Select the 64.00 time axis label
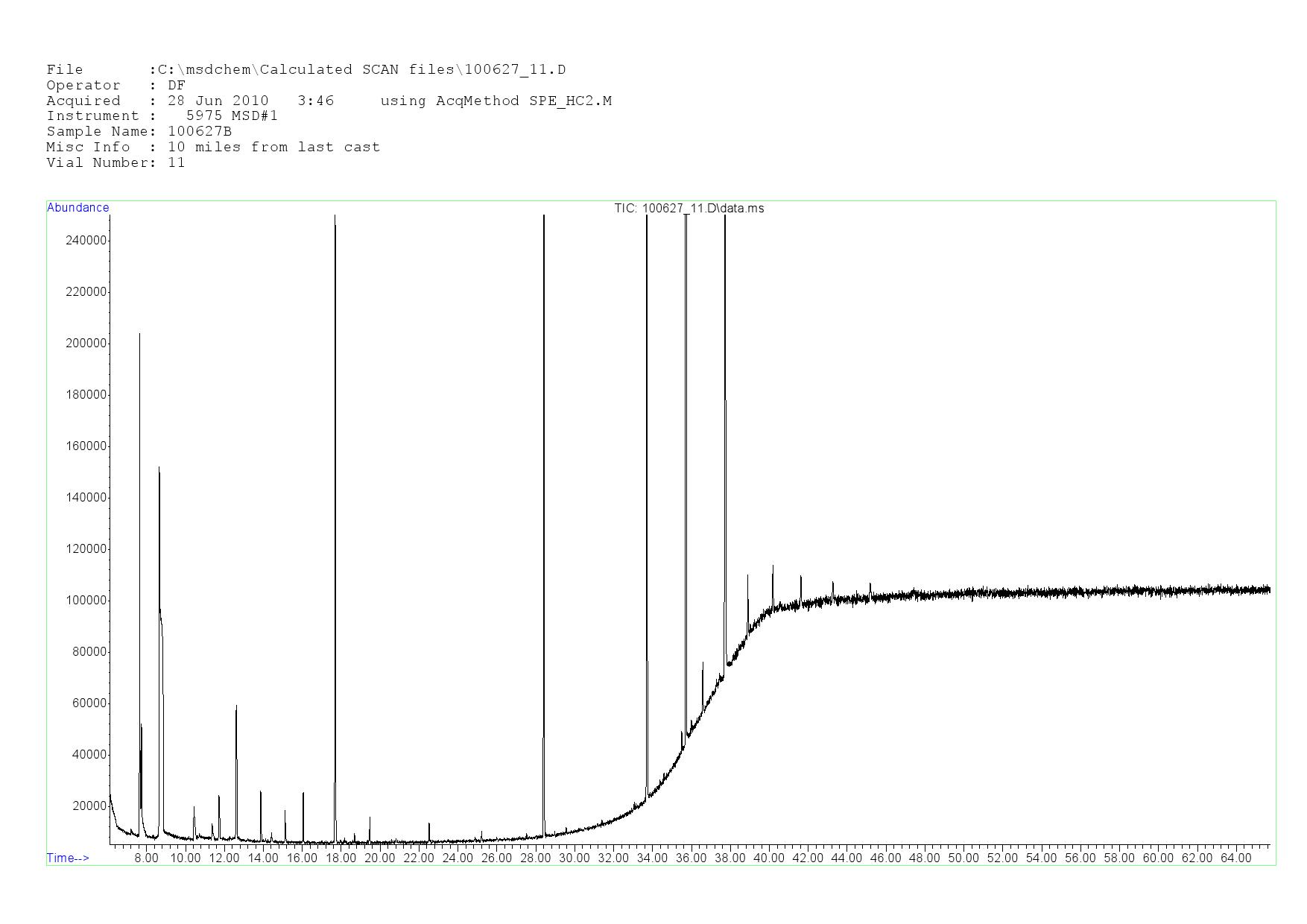This screenshot has height=924, width=1307. point(1235,858)
